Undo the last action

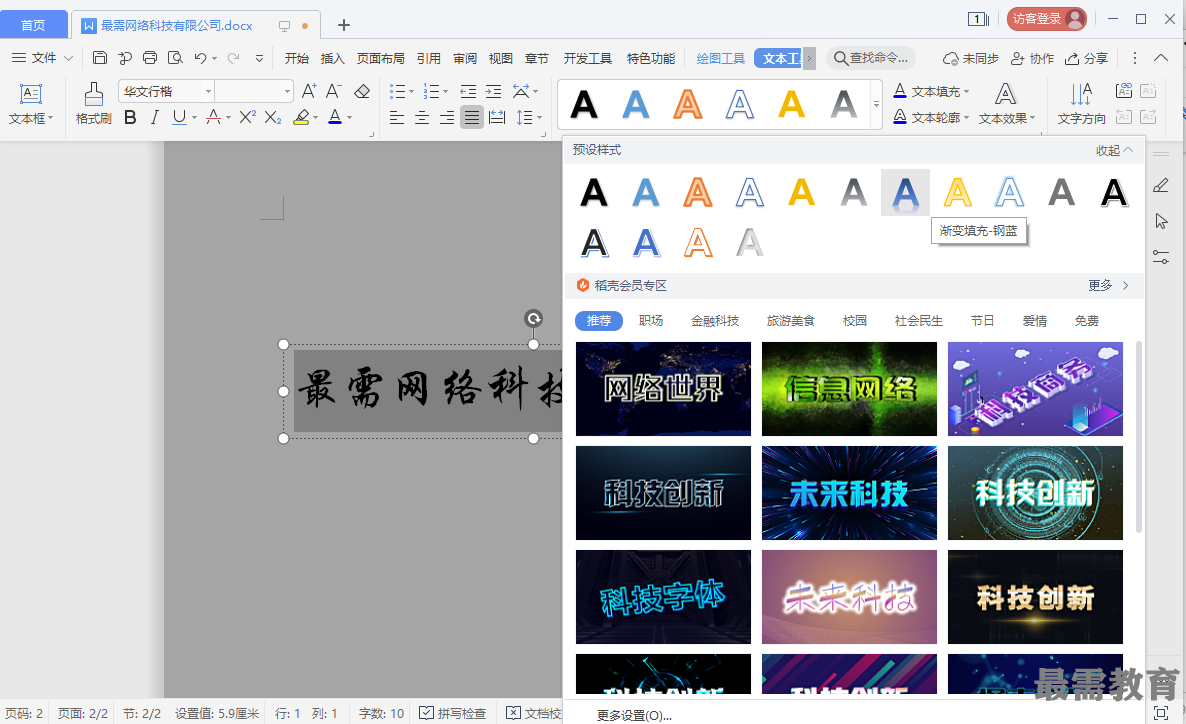coord(200,58)
